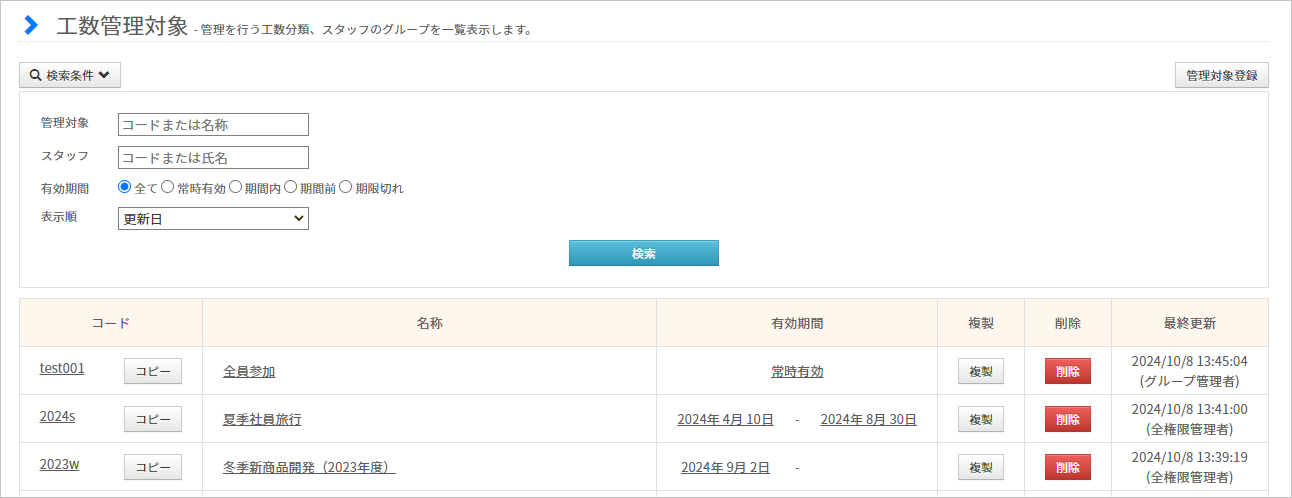Focus the スタッフ code or name field

point(213,158)
